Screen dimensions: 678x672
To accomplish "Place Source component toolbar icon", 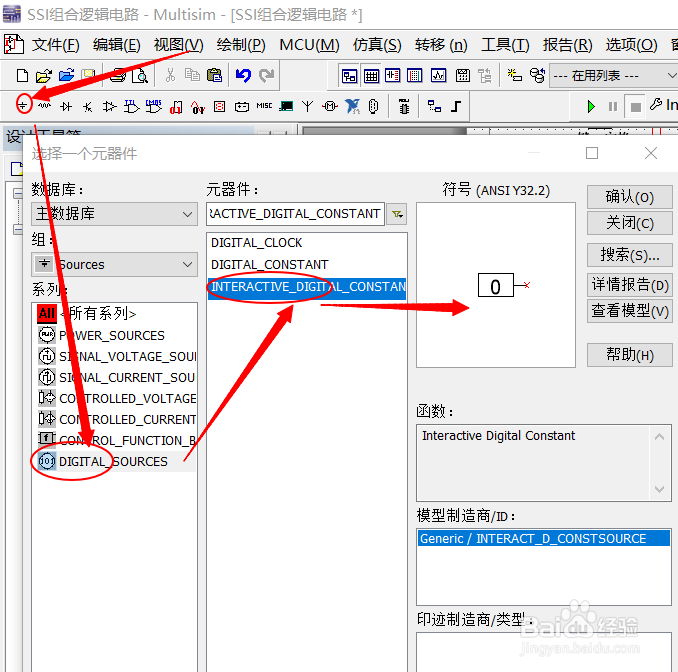I will click(x=23, y=105).
